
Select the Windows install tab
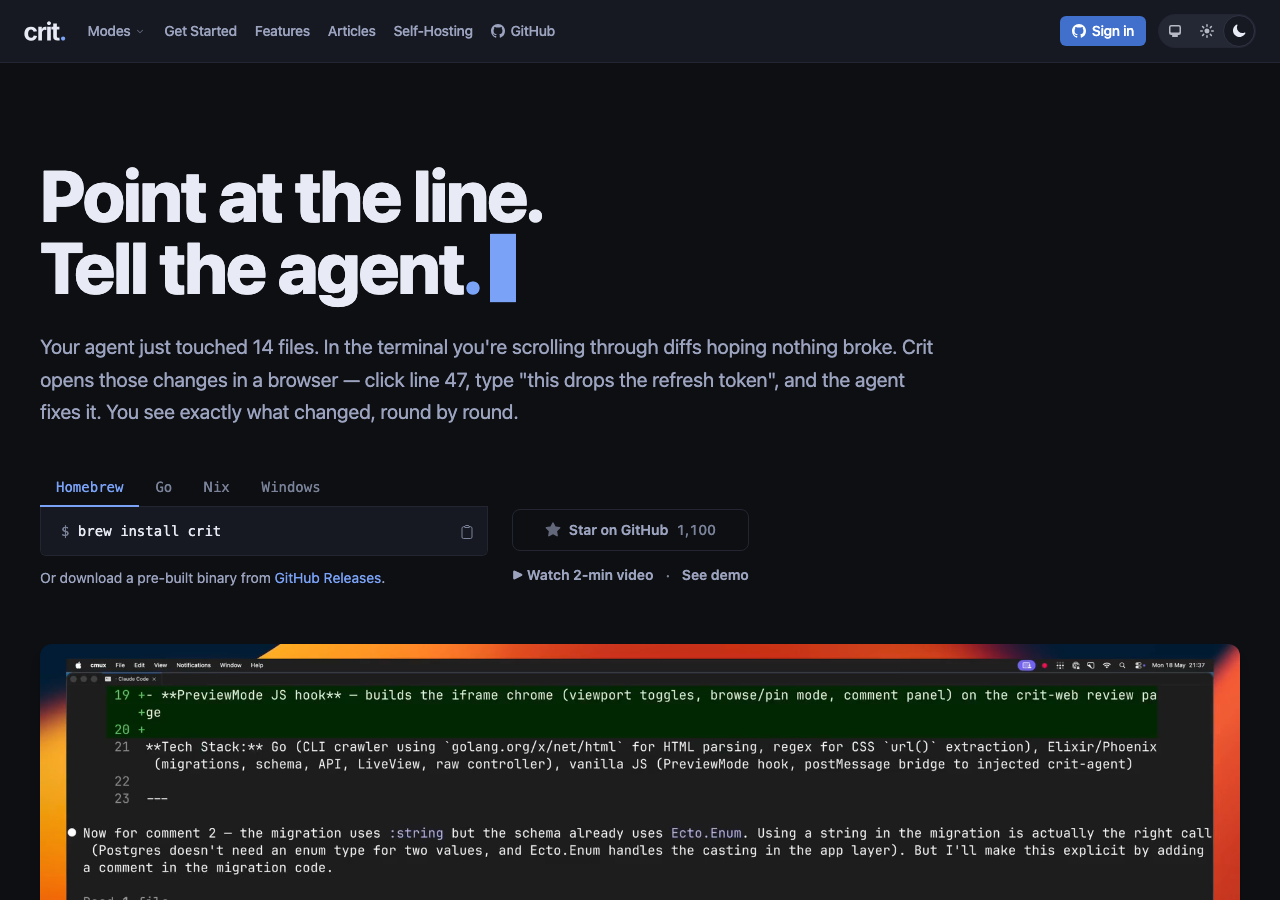pos(291,487)
